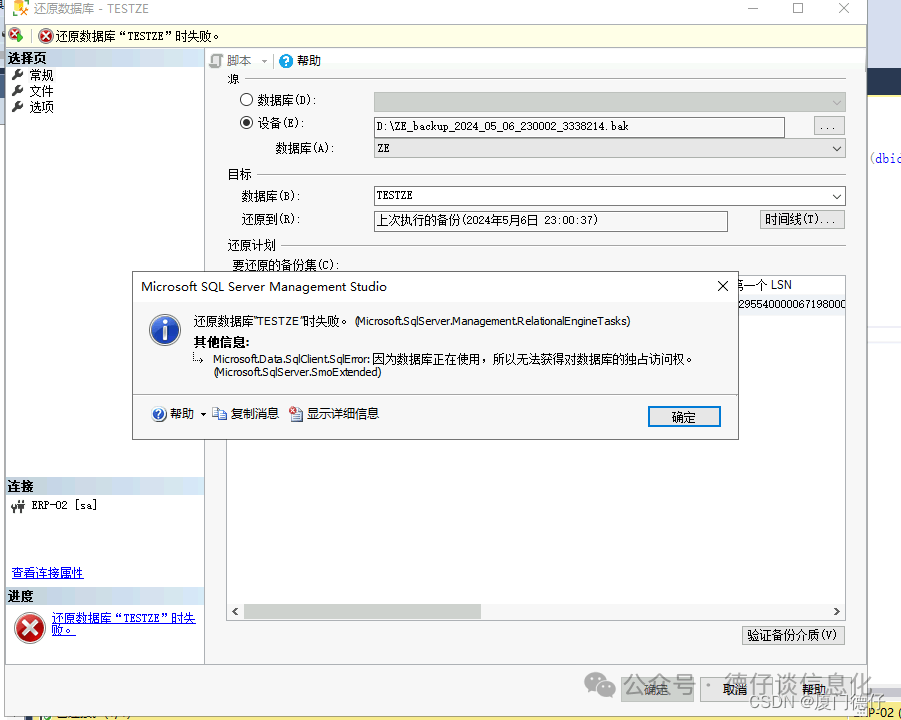Click the scroll left arrow of backup sets
Screen dimensions: 901x720
[x=235, y=611]
